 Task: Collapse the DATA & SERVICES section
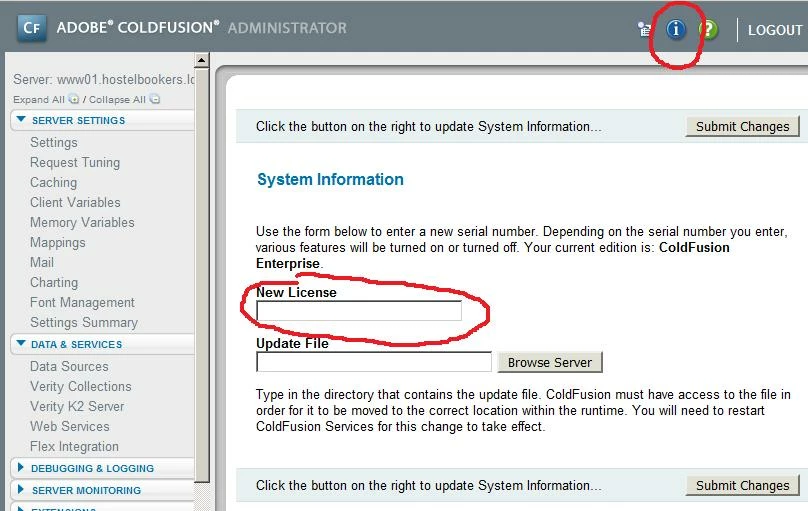[x=21, y=343]
